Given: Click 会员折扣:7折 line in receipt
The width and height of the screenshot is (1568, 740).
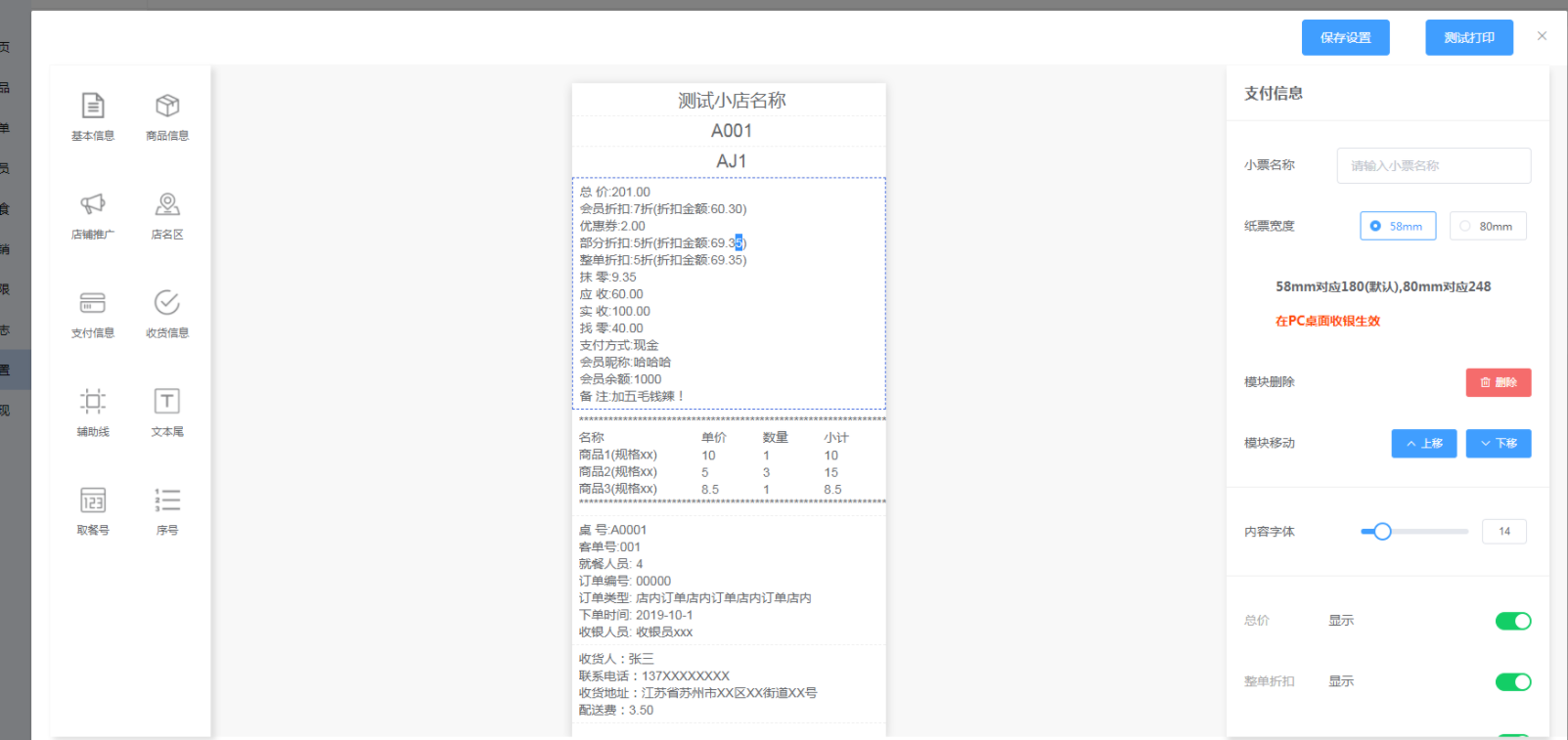Looking at the screenshot, I should click(663, 209).
